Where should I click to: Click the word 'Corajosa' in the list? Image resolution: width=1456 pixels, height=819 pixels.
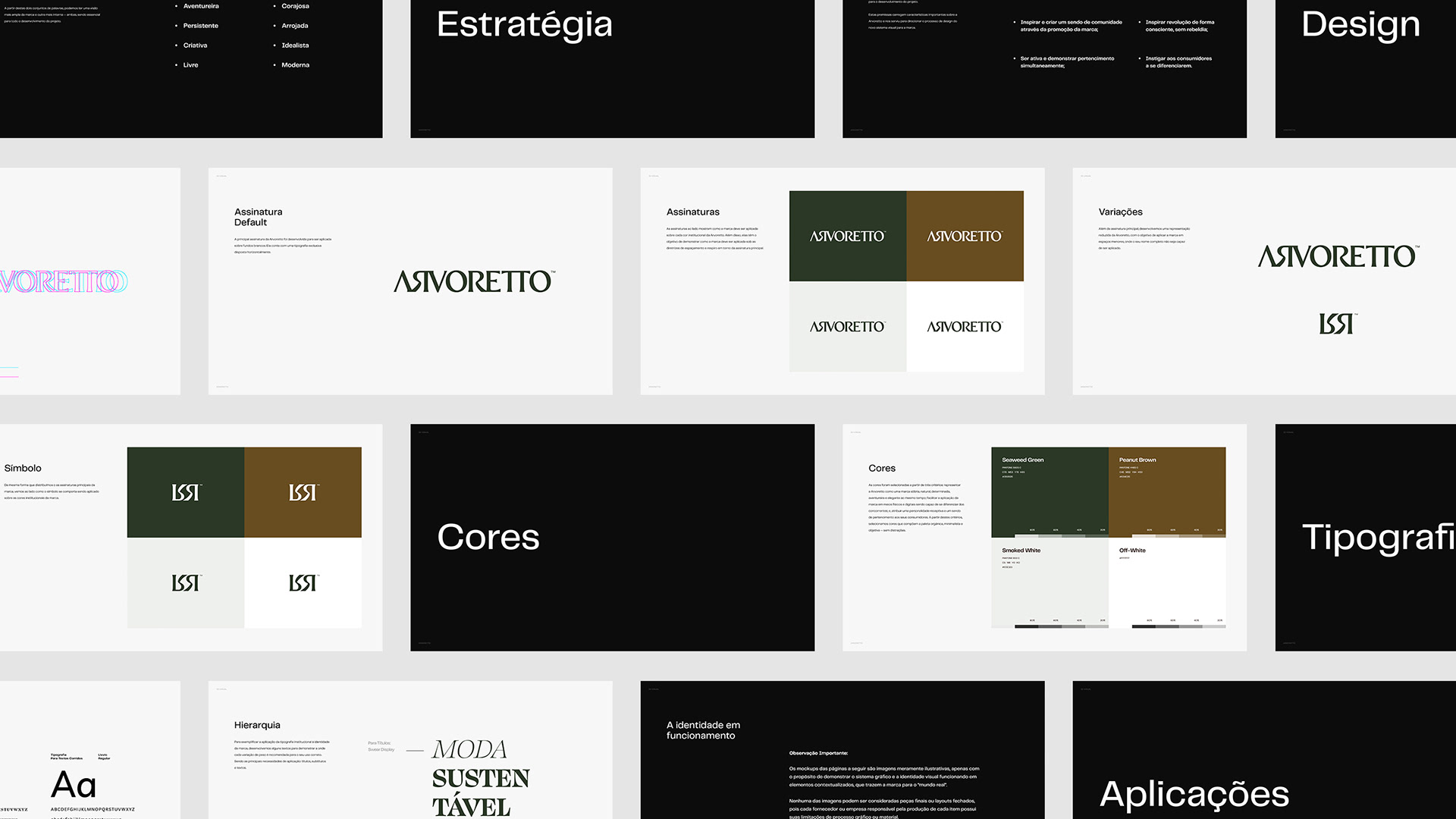point(295,6)
